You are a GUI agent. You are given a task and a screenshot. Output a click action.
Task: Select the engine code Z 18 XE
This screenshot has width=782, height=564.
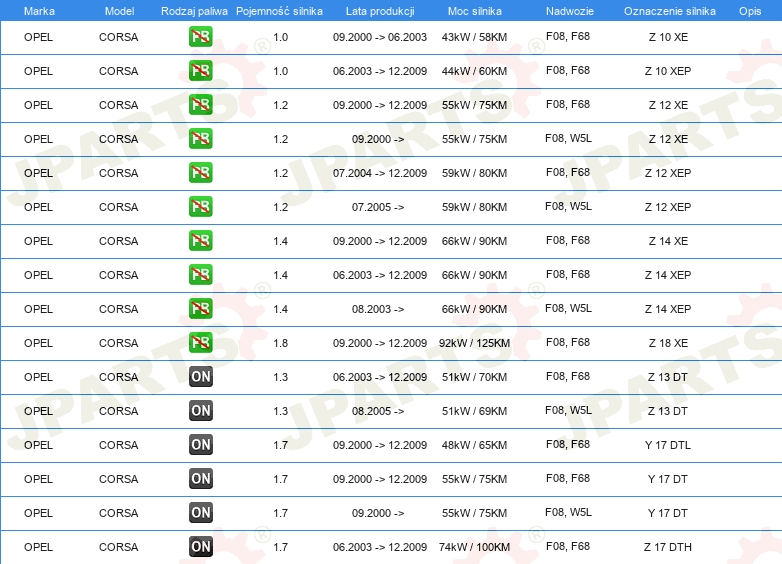(668, 343)
